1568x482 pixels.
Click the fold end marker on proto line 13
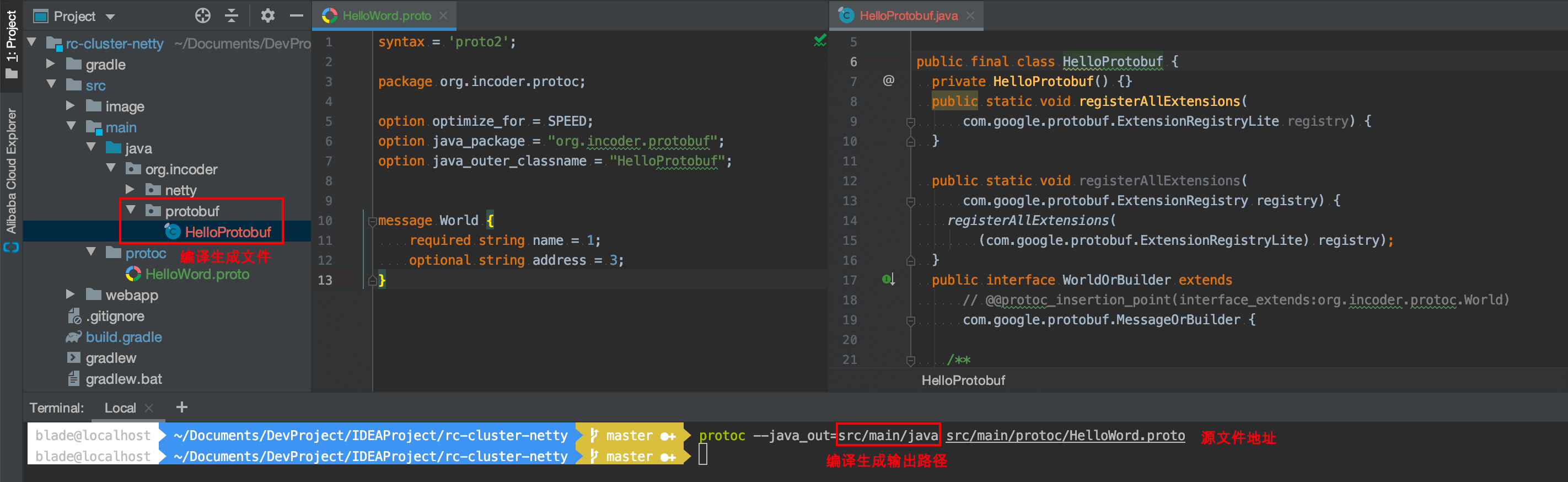tap(373, 280)
